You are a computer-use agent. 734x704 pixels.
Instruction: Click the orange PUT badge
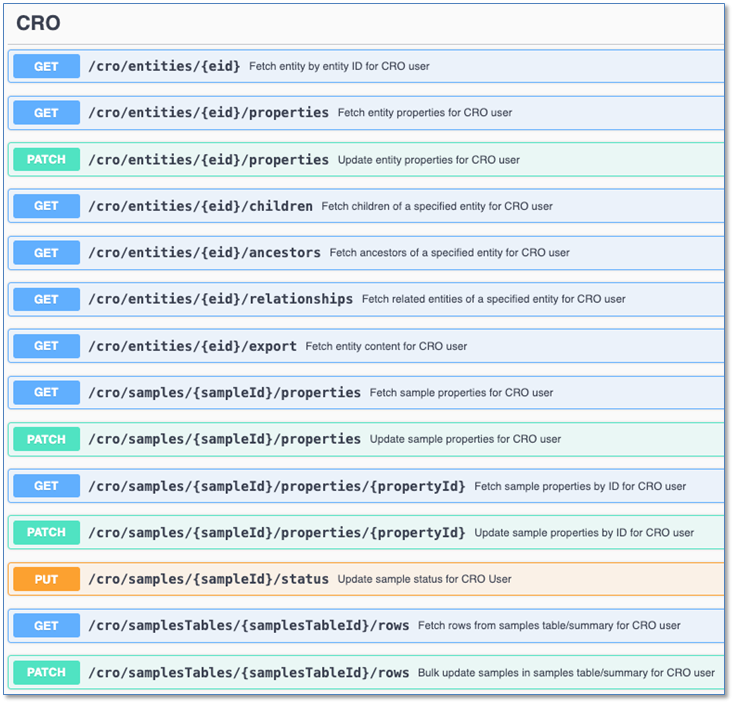point(46,579)
